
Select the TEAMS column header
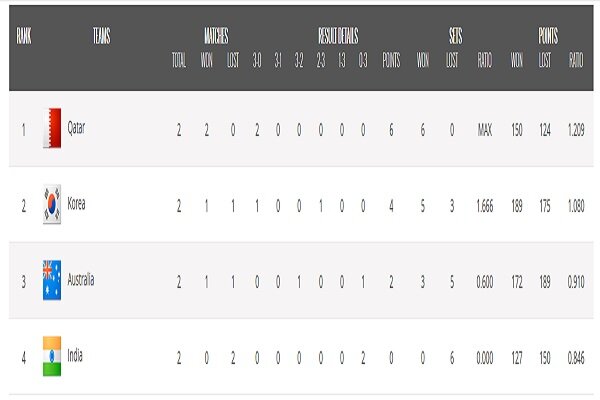pyautogui.click(x=102, y=36)
